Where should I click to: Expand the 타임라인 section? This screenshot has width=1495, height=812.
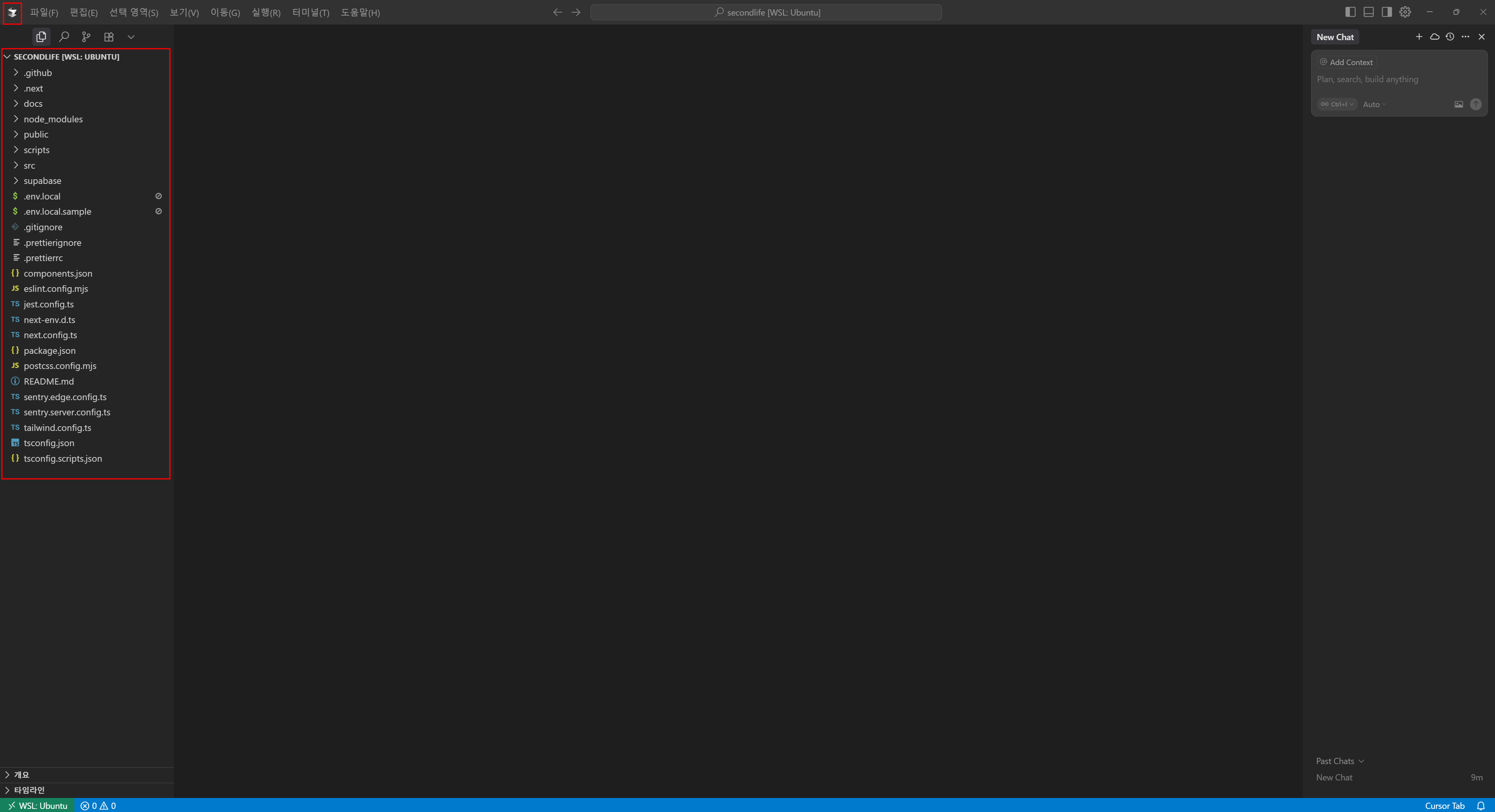(29, 790)
